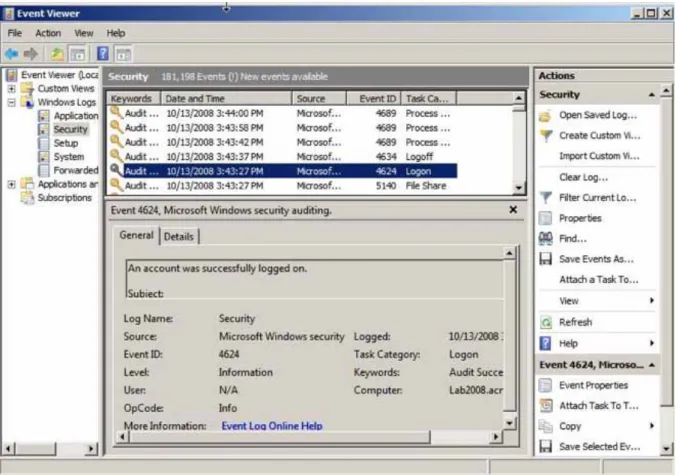
Task: Click the Application log icon in tree
Action: (43, 116)
